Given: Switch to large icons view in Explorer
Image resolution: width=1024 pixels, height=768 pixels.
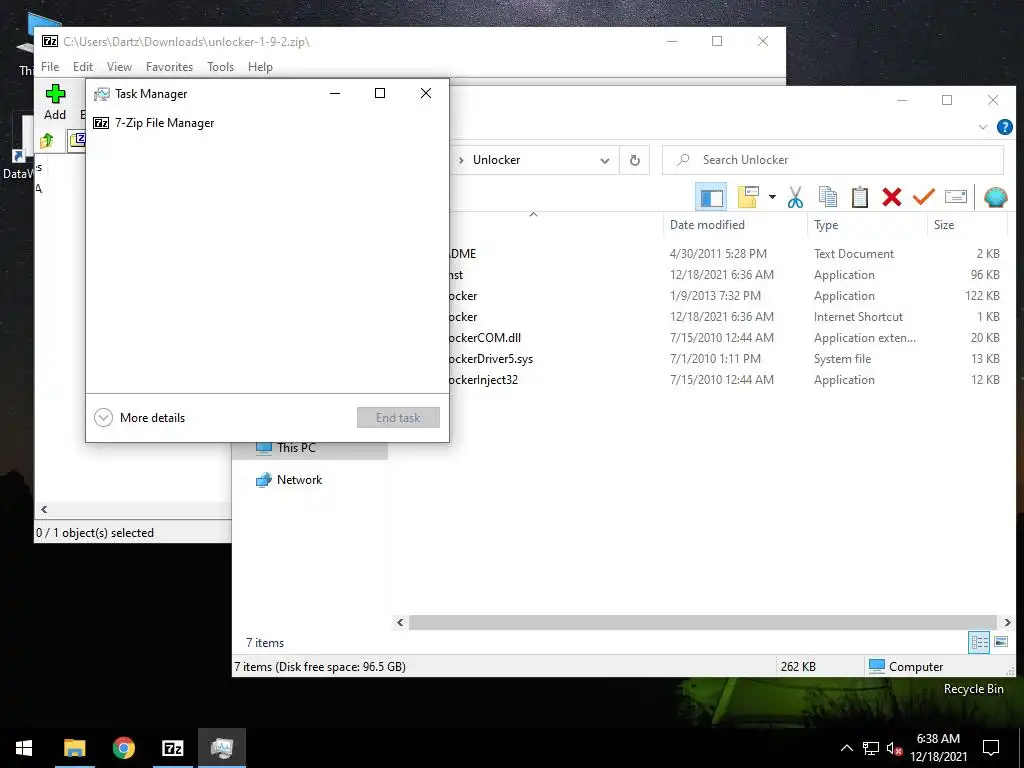Looking at the screenshot, I should coord(1000,642).
